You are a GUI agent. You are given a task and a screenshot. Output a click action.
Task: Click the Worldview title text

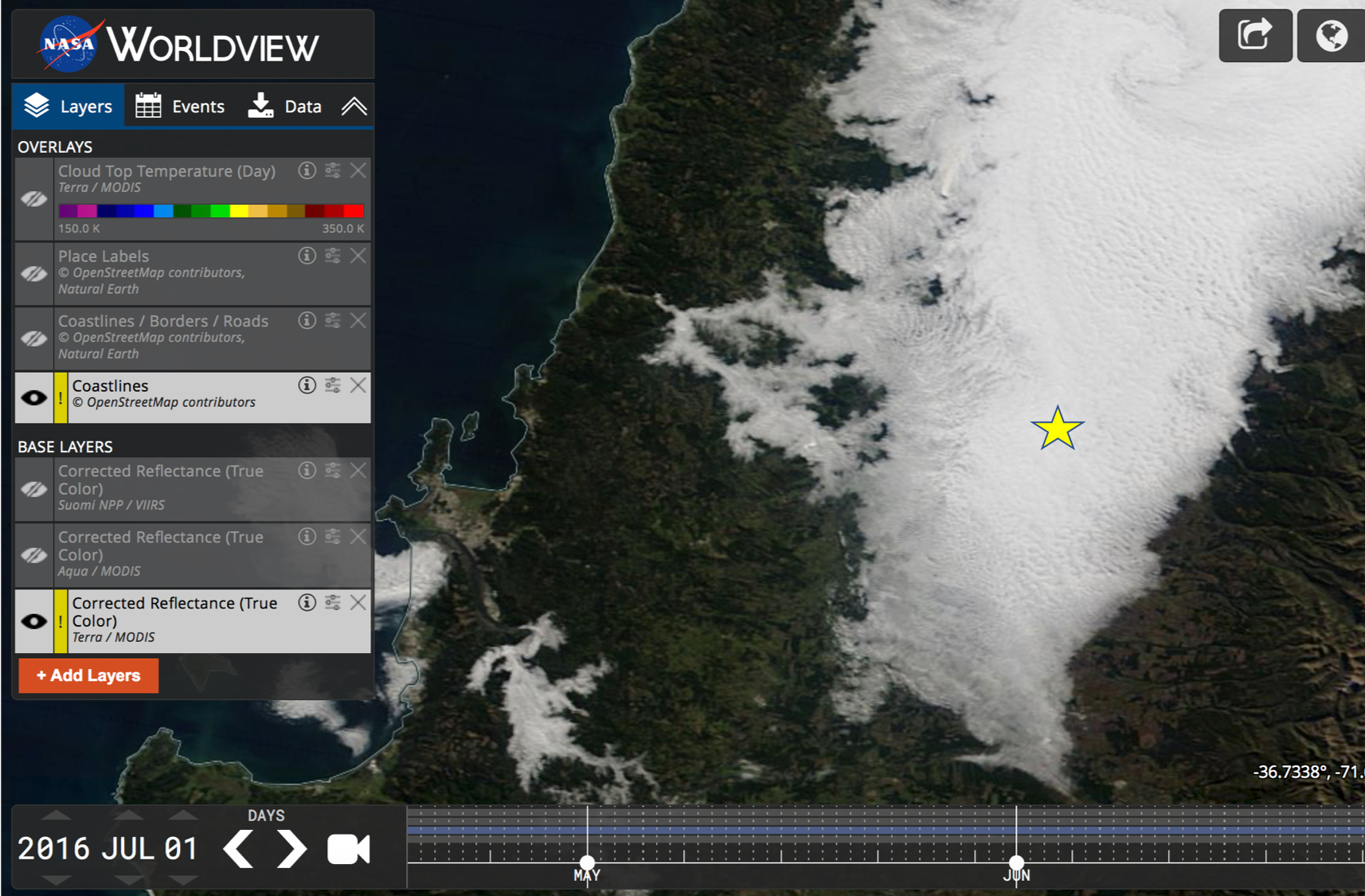213,45
